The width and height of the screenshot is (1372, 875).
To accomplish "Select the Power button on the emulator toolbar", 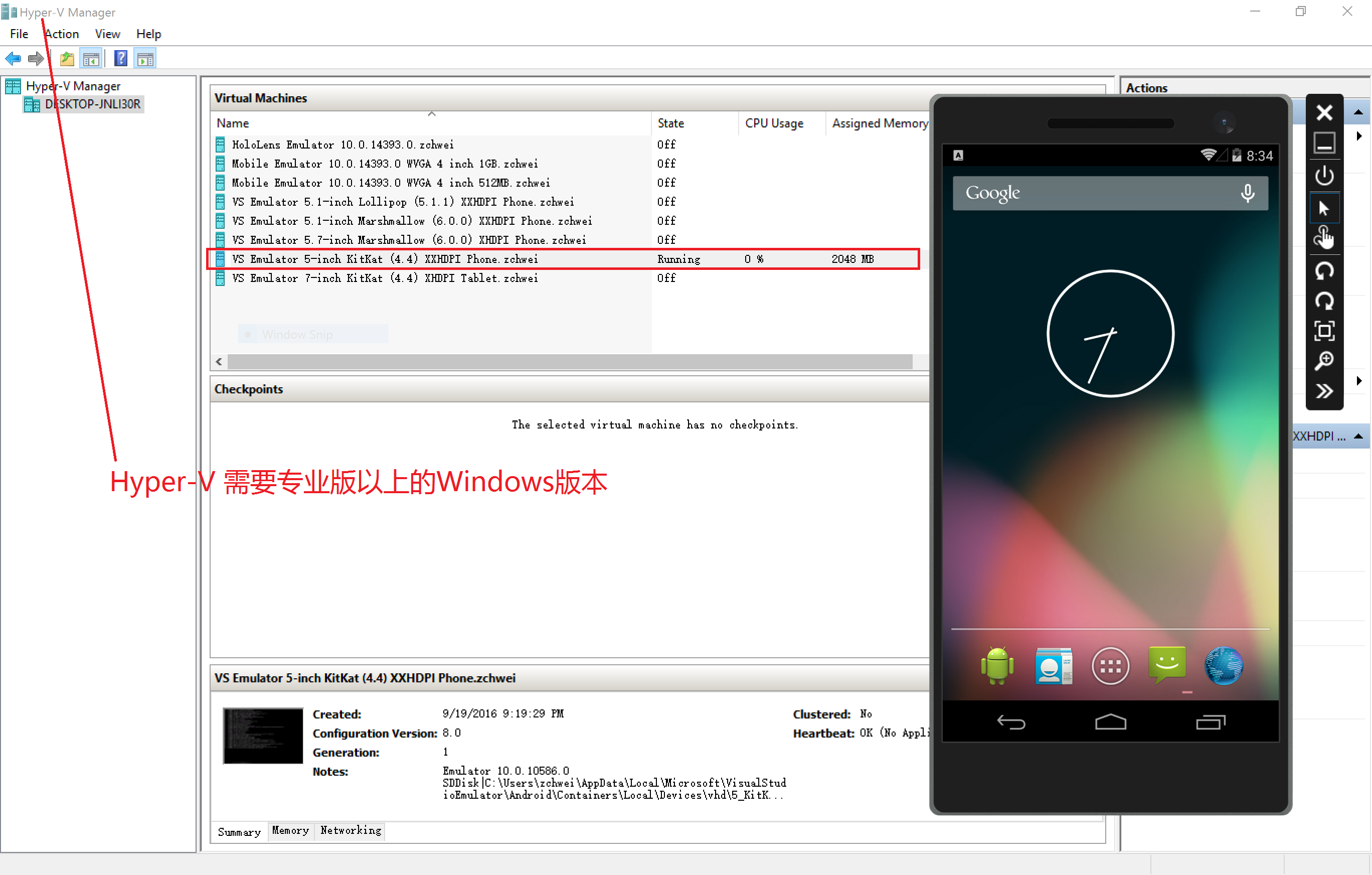I will (1325, 175).
